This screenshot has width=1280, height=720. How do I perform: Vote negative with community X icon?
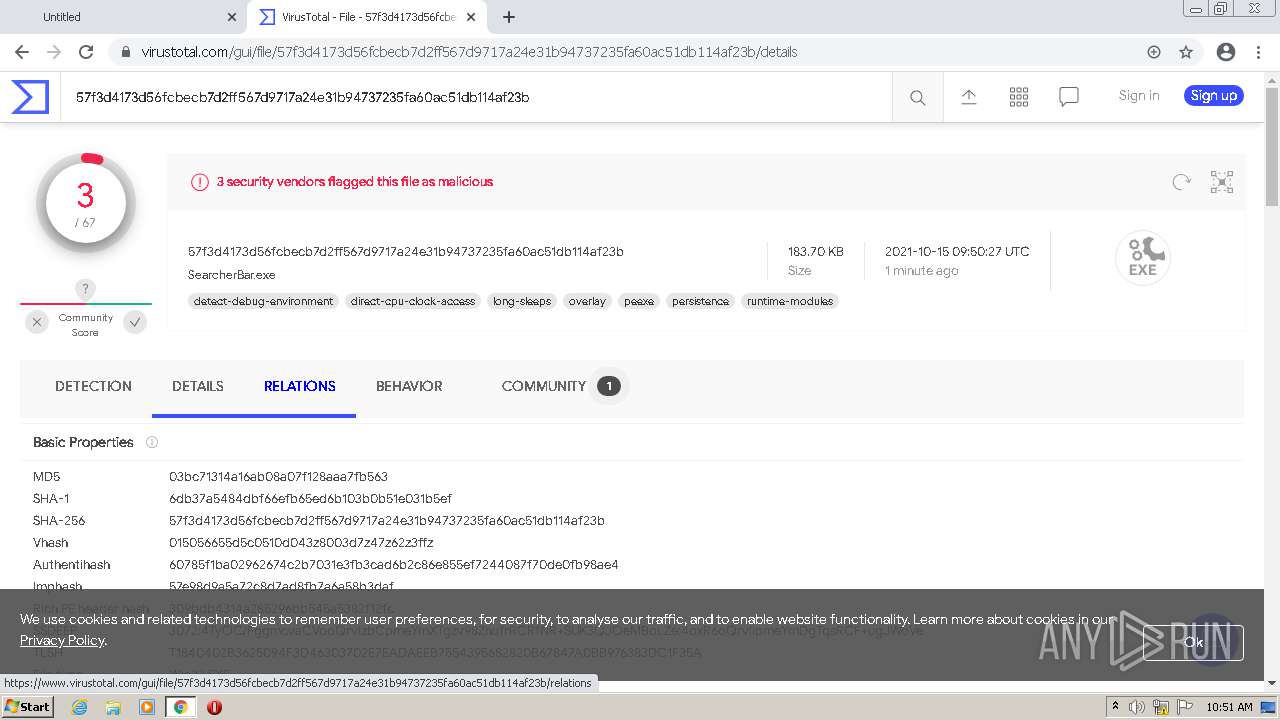pyautogui.click(x=37, y=322)
